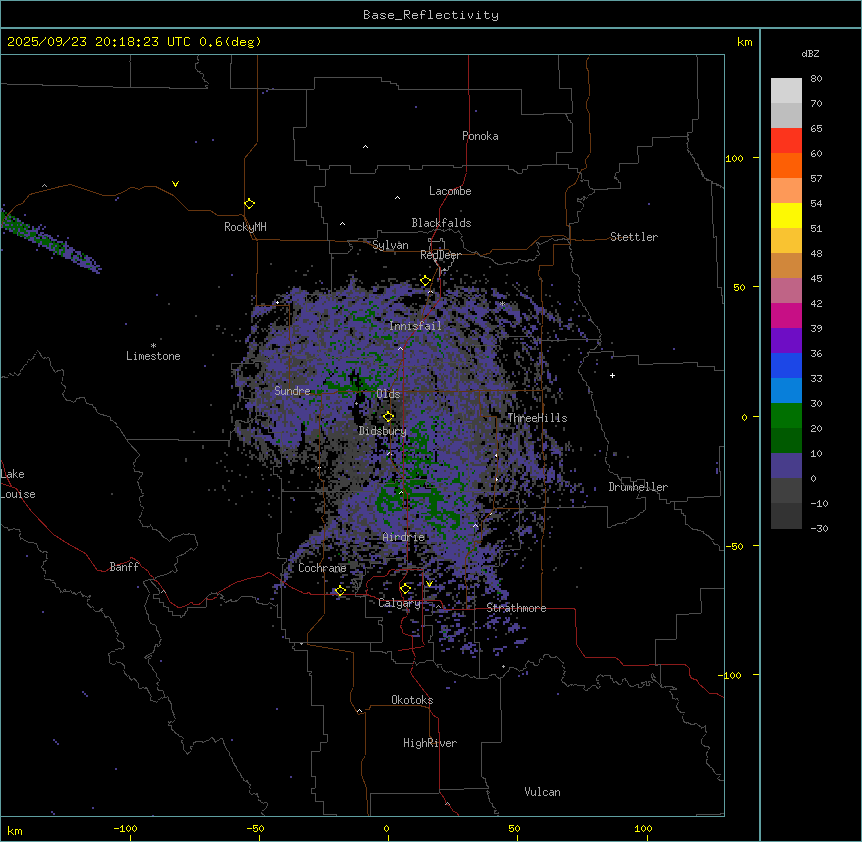Screen dimensions: 862x842
Task: Click the Strathmore city label
Action: point(516,608)
